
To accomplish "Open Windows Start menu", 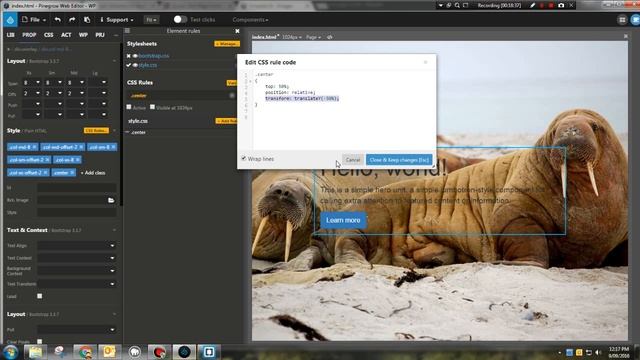I will (x=10, y=352).
